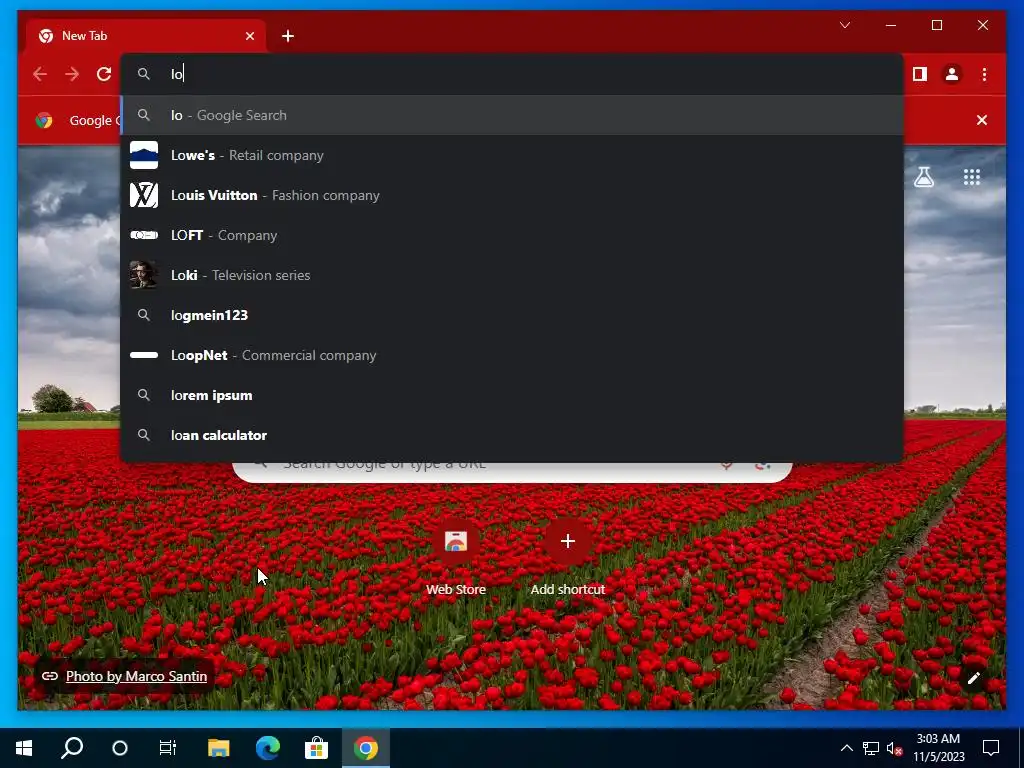Open the Google apps grid
The height and width of the screenshot is (768, 1024).
972,177
